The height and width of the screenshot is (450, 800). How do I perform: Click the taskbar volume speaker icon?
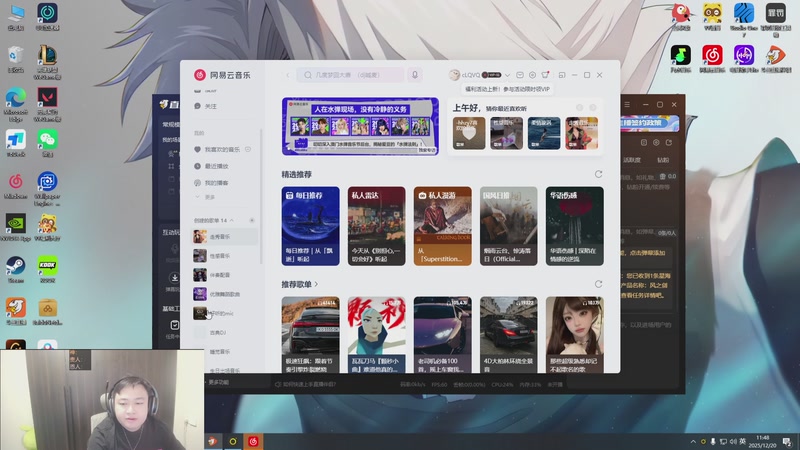(x=733, y=441)
